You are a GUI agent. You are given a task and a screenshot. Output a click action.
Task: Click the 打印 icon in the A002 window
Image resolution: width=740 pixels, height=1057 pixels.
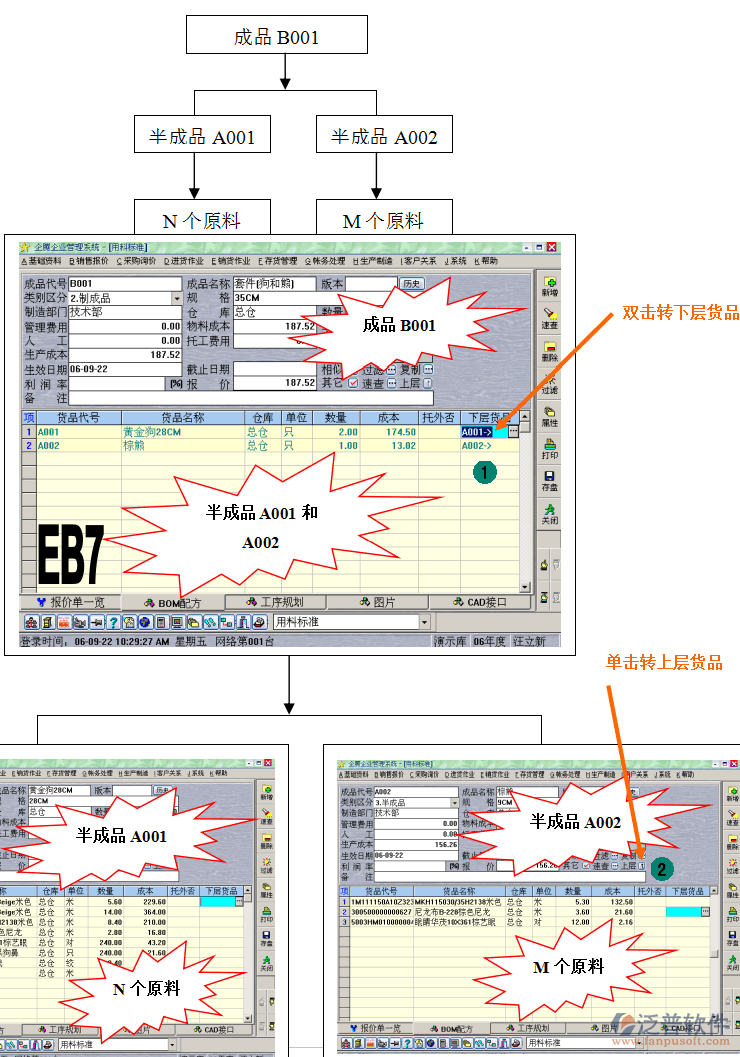pyautogui.click(x=732, y=914)
